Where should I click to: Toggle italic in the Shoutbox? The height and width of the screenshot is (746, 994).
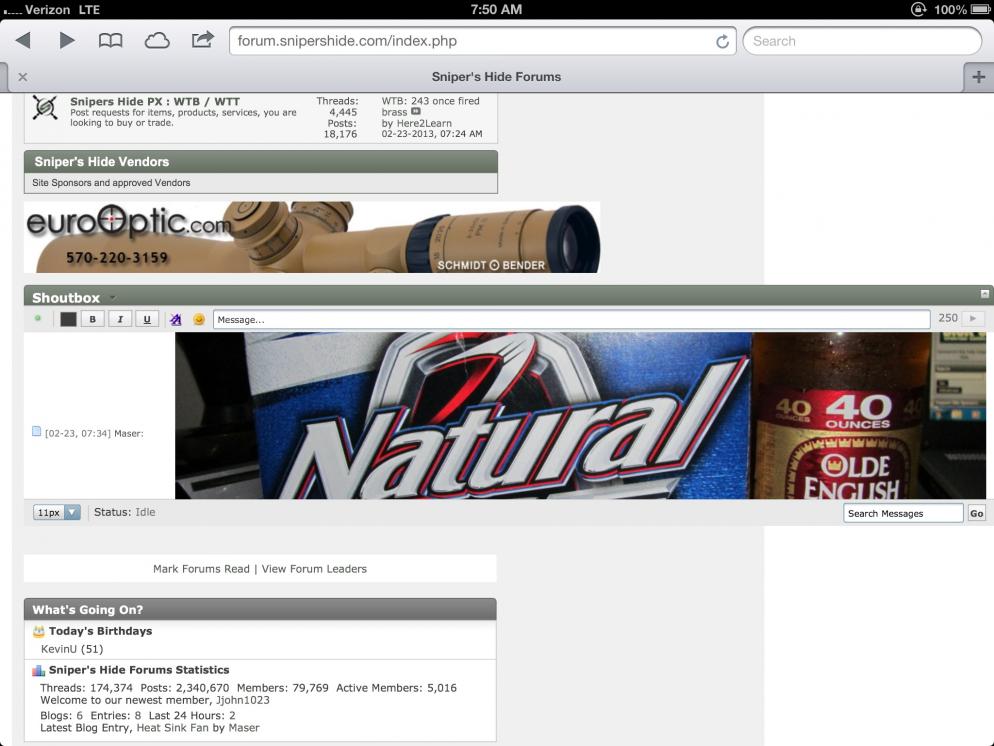tap(120, 319)
